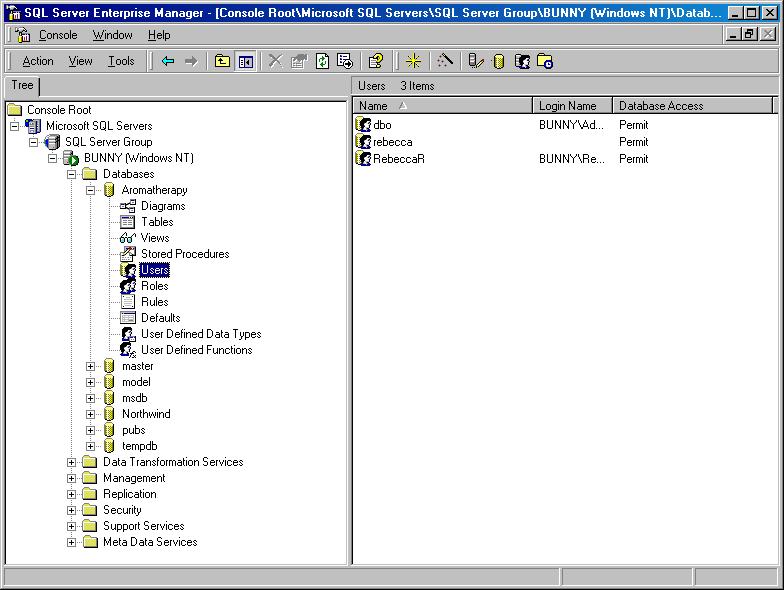The height and width of the screenshot is (590, 784).
Task: Restore the inner console child window
Action: (x=749, y=34)
